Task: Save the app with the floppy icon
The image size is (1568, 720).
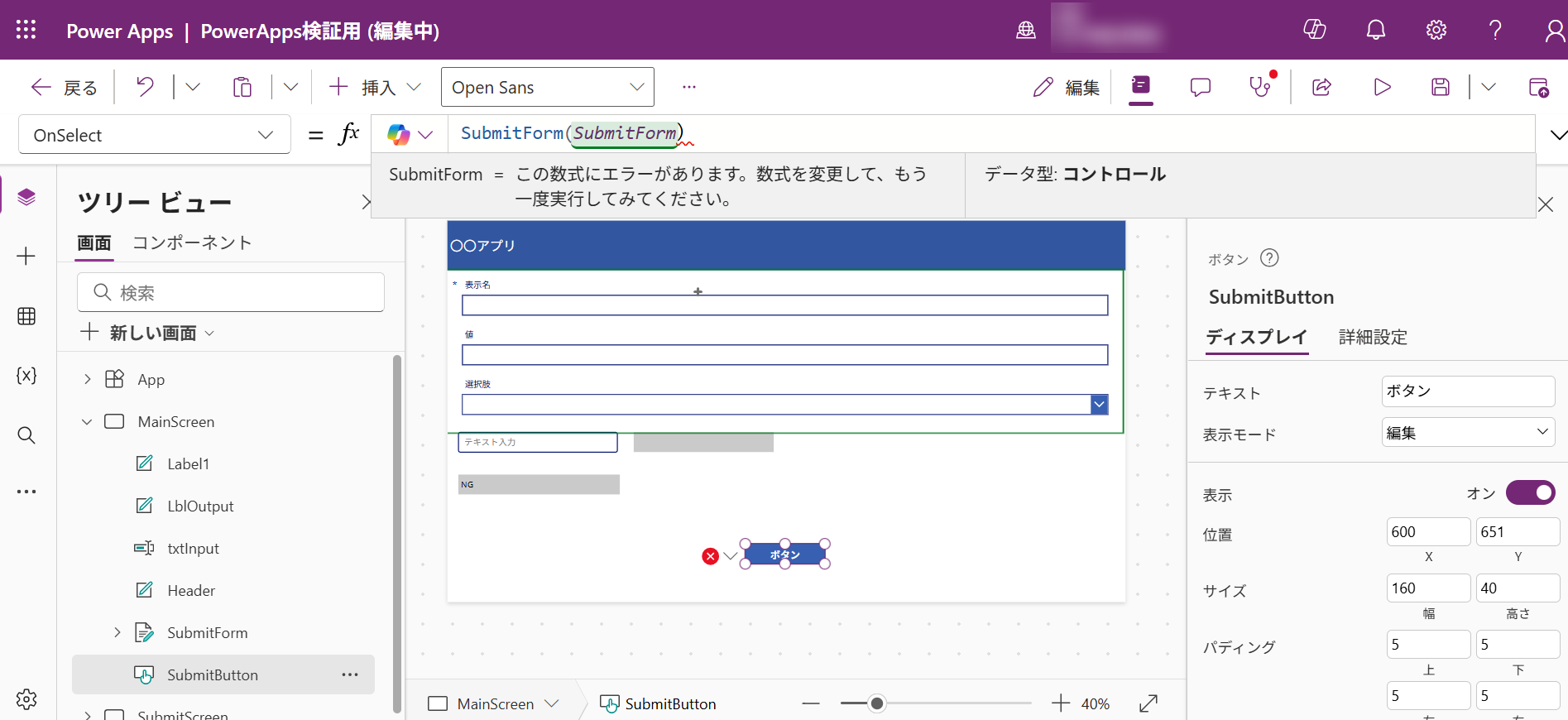Action: pyautogui.click(x=1441, y=87)
